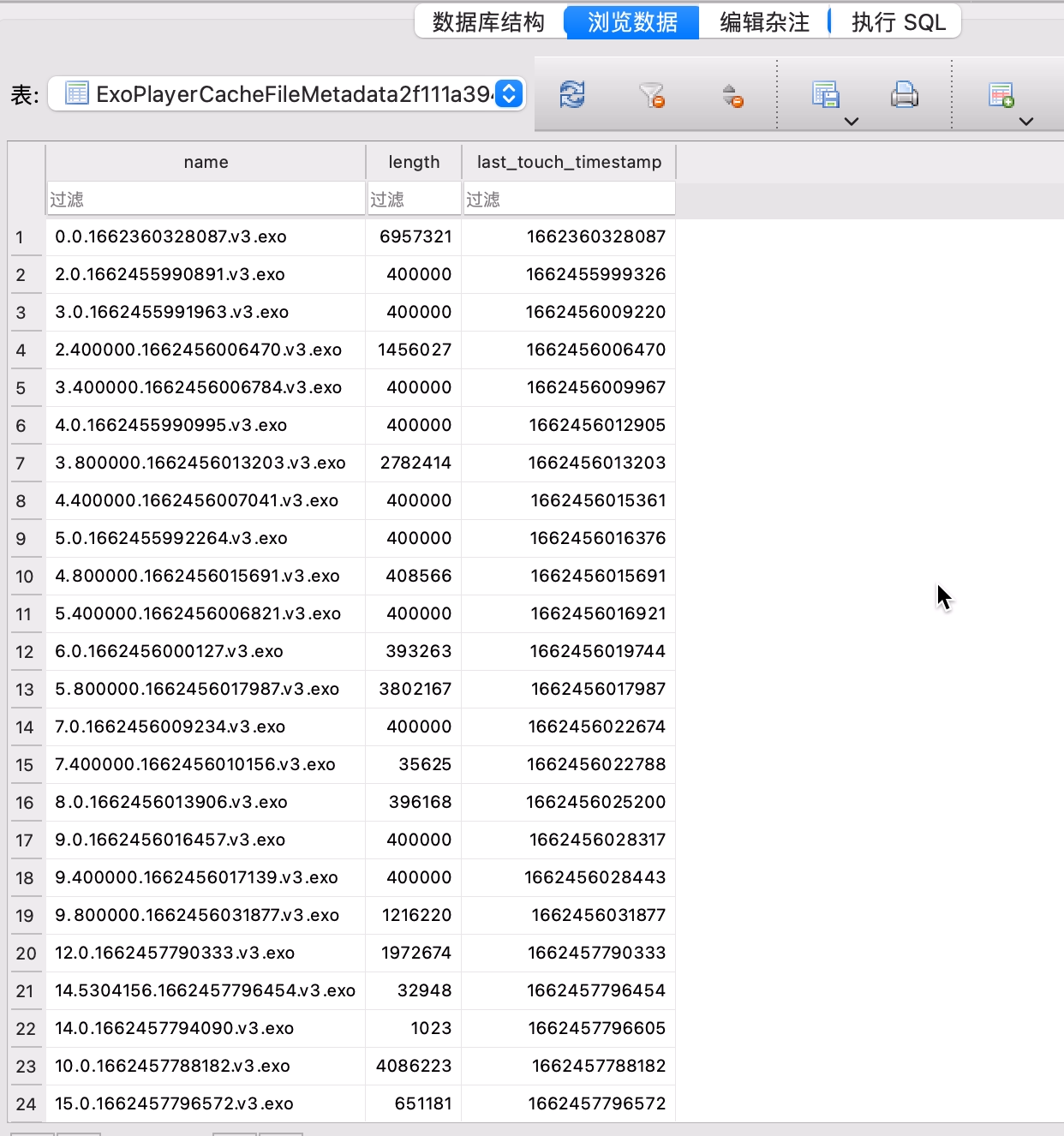The width and height of the screenshot is (1064, 1136).
Task: Click the clear sorting icon
Action: [732, 94]
